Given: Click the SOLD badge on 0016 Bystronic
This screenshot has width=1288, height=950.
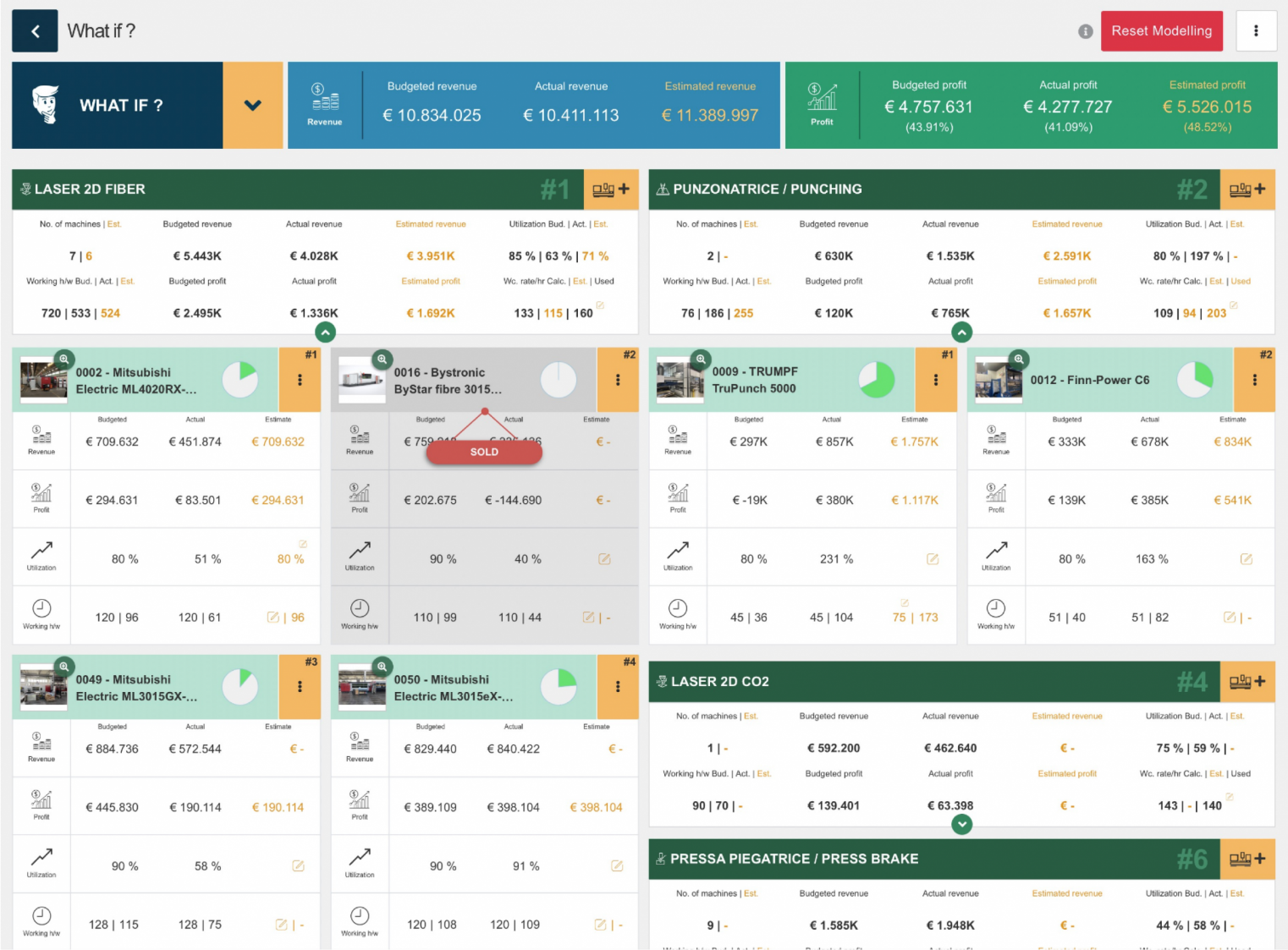Looking at the screenshot, I should click(484, 452).
